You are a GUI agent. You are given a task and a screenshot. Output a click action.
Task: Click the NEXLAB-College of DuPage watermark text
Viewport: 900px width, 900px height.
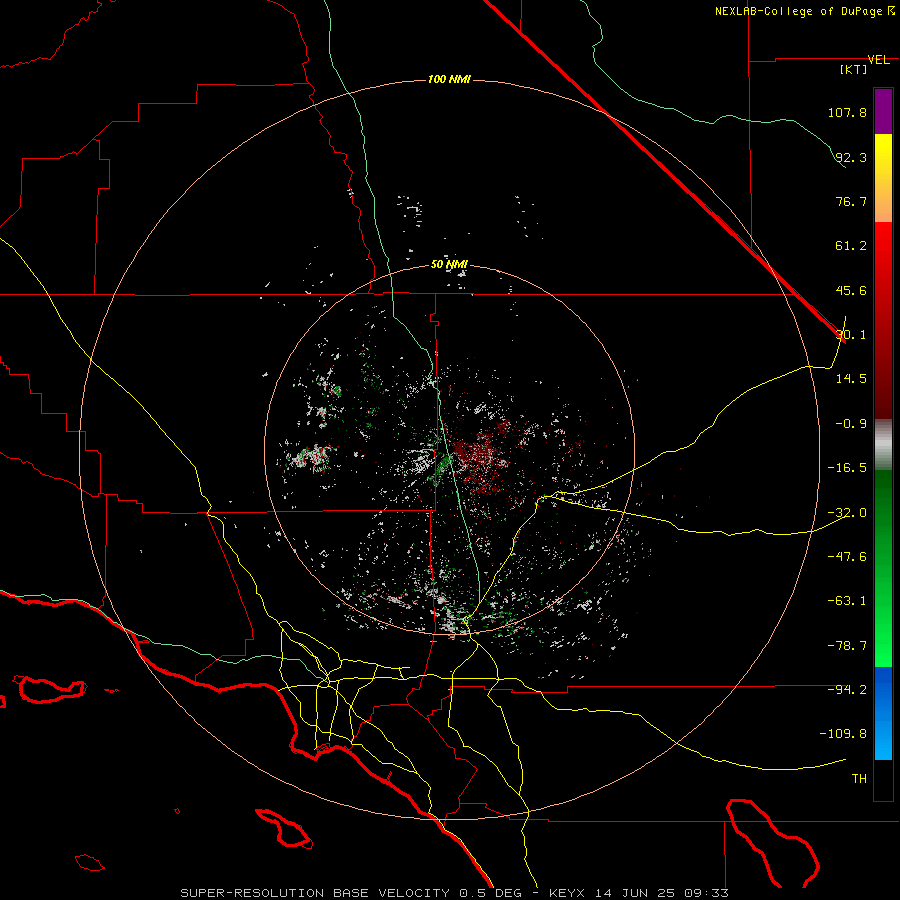click(804, 11)
